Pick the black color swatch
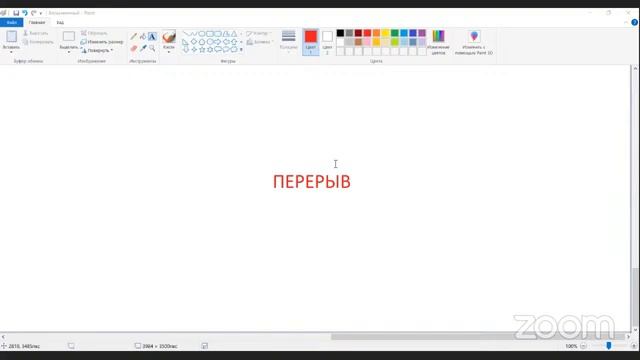The height and width of the screenshot is (360, 640). (x=340, y=33)
